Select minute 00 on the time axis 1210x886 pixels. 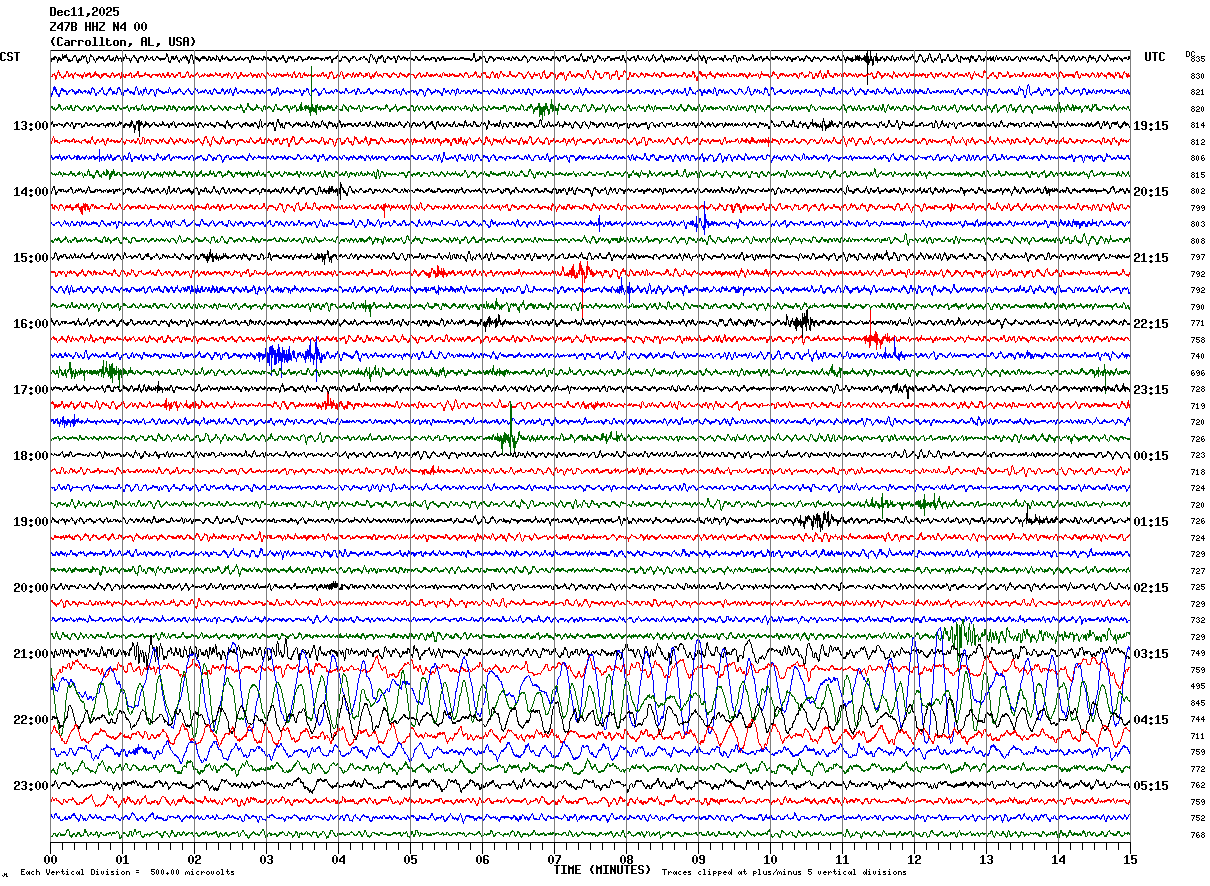click(50, 859)
